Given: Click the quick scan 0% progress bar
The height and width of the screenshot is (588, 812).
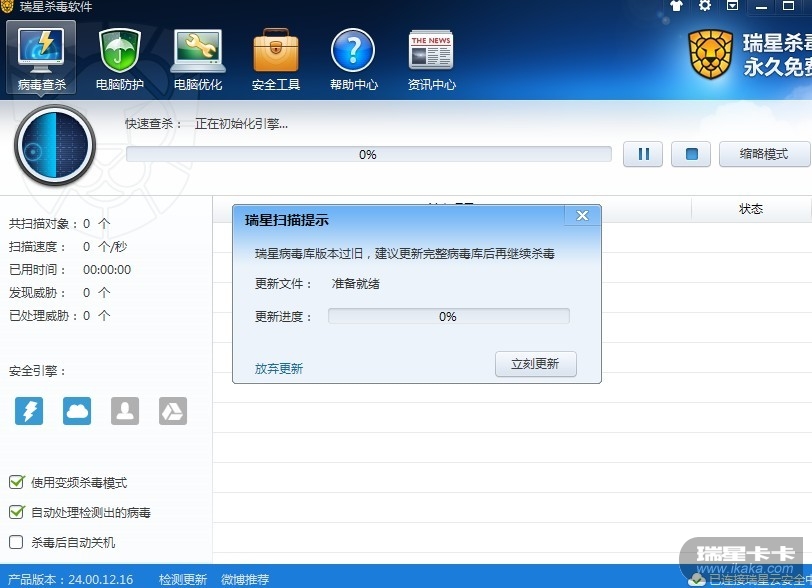Looking at the screenshot, I should [369, 154].
